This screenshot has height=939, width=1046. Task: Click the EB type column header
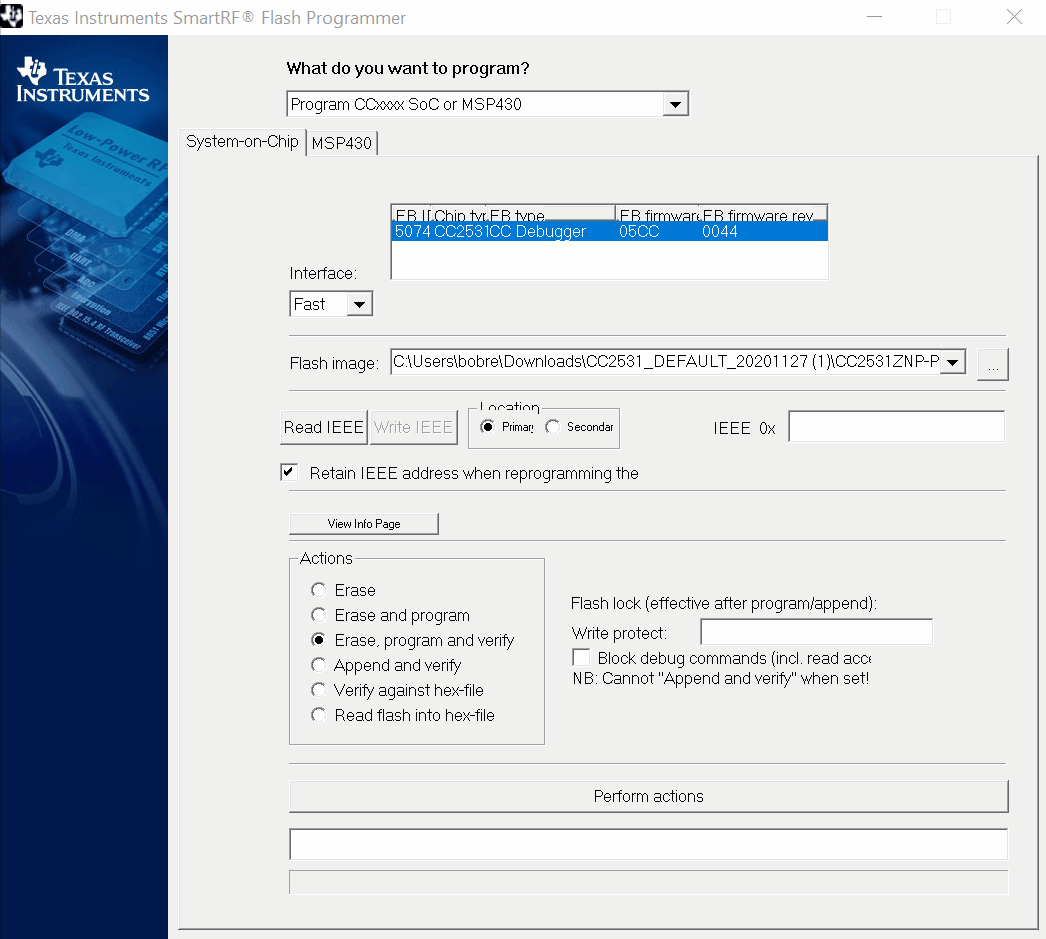point(550,214)
